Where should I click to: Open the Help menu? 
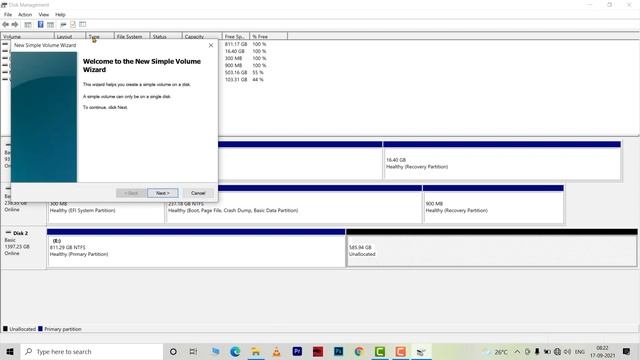coord(60,14)
